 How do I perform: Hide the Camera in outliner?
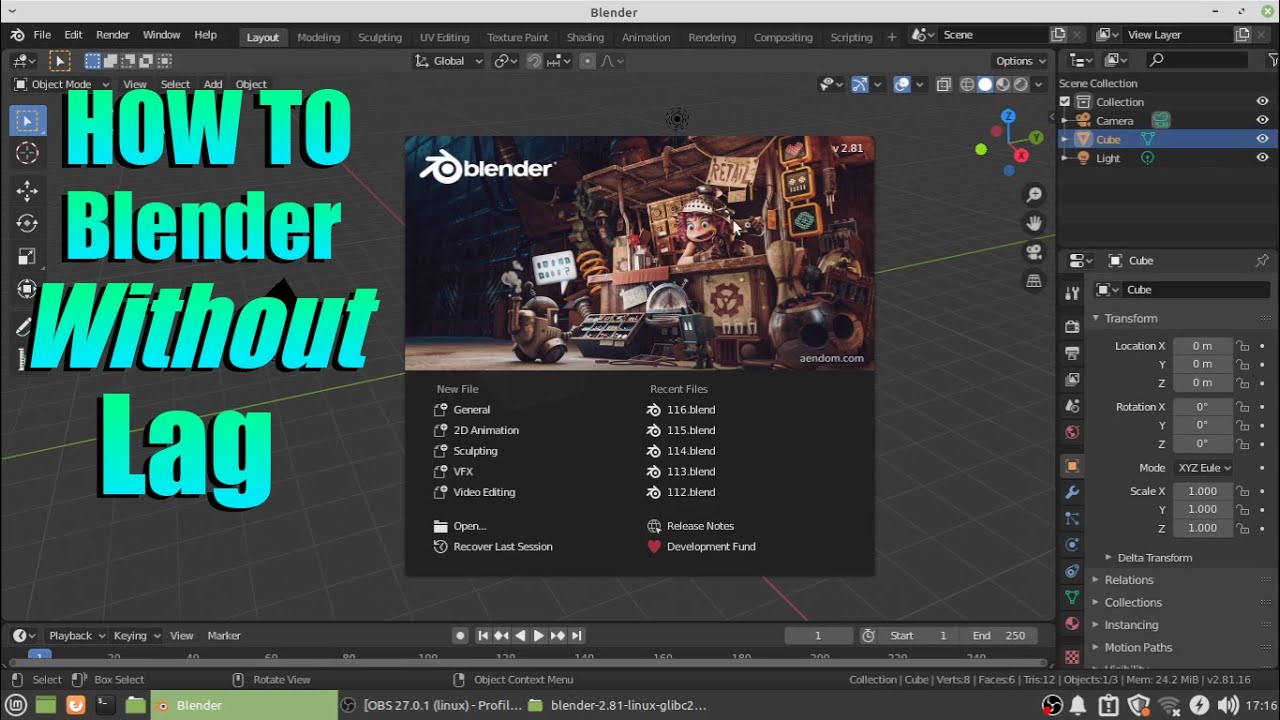coord(1262,120)
